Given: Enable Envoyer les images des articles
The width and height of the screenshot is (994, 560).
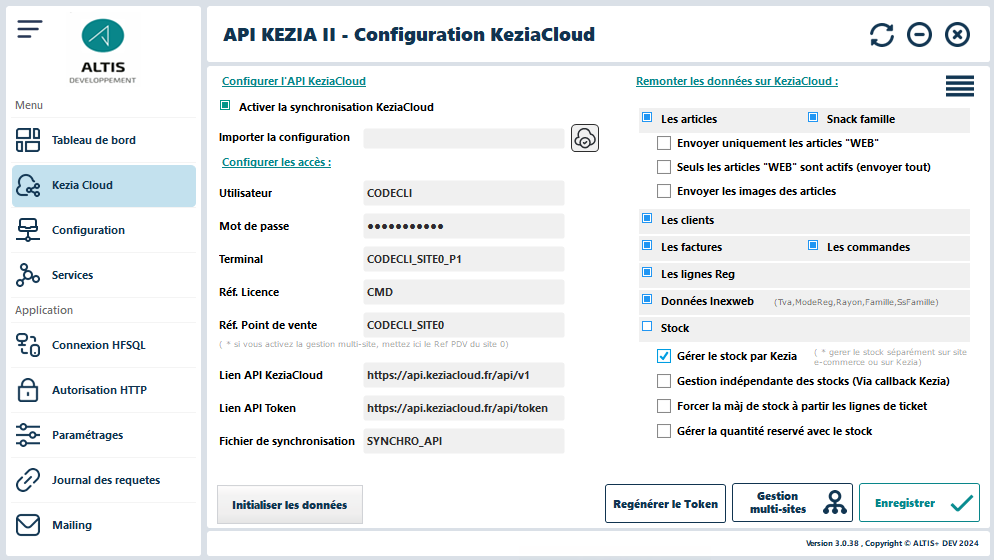Looking at the screenshot, I should point(664,191).
